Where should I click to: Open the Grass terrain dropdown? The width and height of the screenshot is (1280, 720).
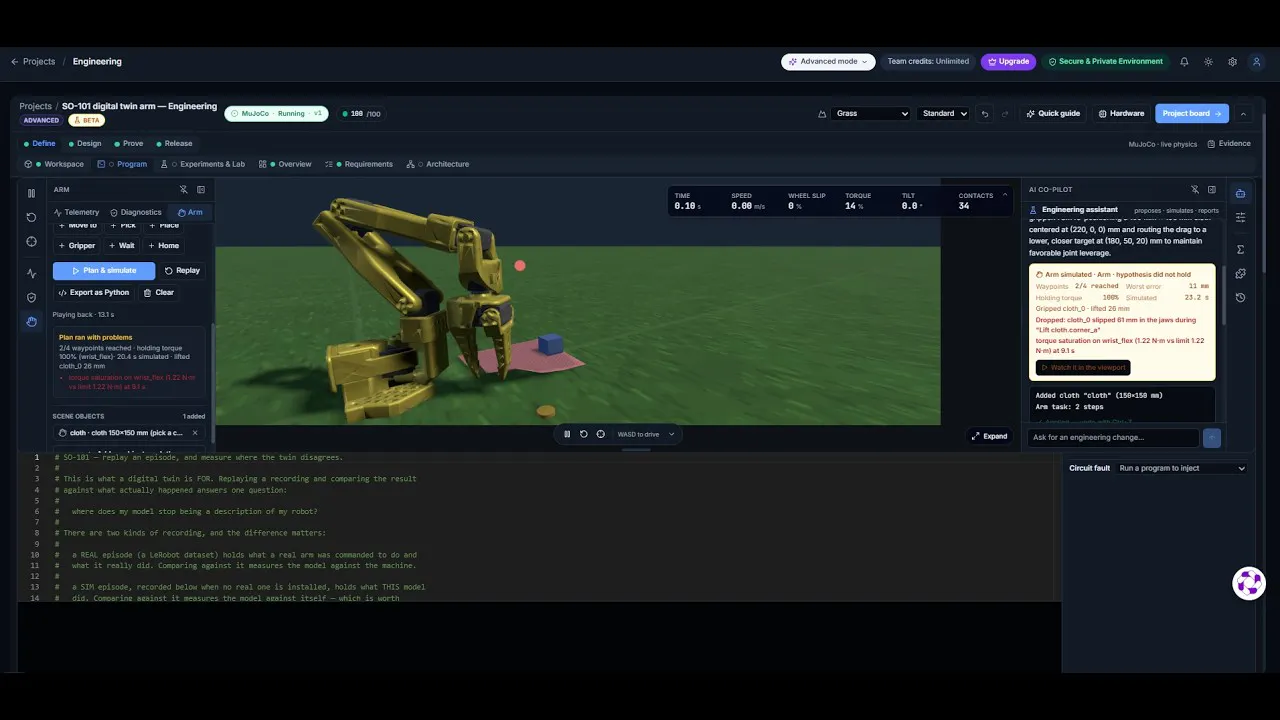click(x=871, y=113)
